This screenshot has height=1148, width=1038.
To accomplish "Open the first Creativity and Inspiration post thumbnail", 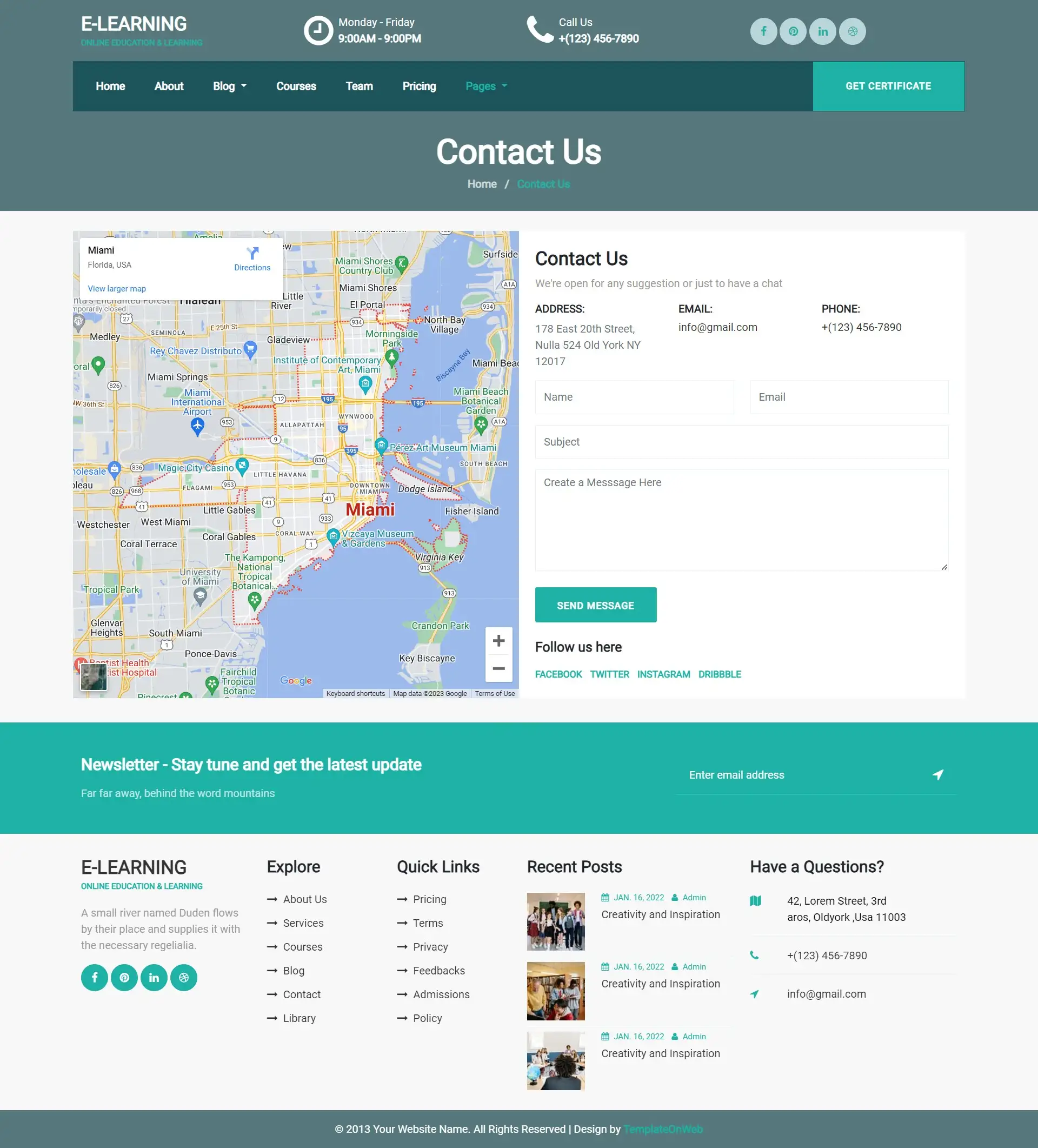I will click(x=556, y=921).
